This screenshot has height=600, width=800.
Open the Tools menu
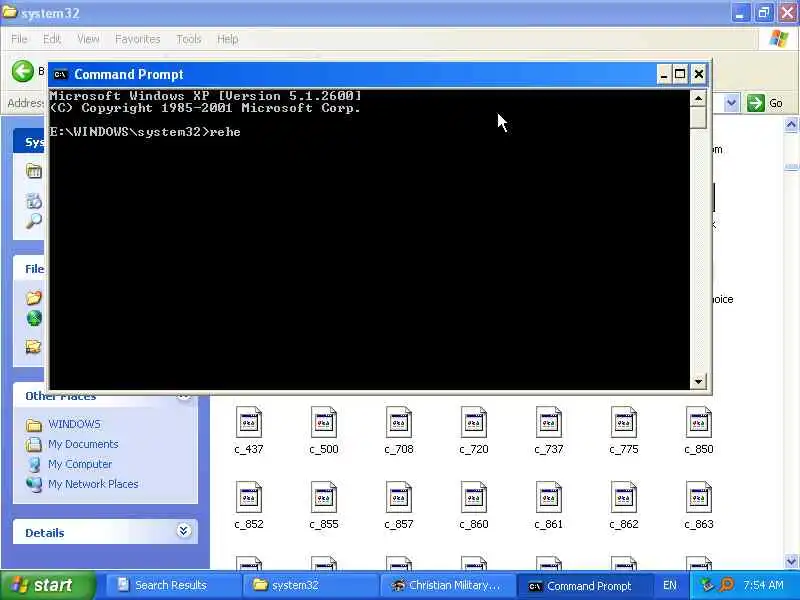189,39
